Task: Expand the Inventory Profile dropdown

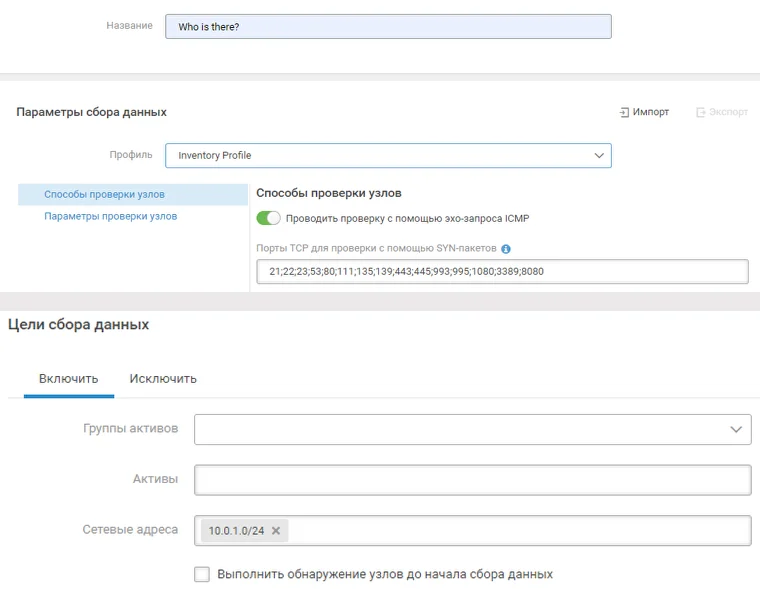Action: pos(599,156)
